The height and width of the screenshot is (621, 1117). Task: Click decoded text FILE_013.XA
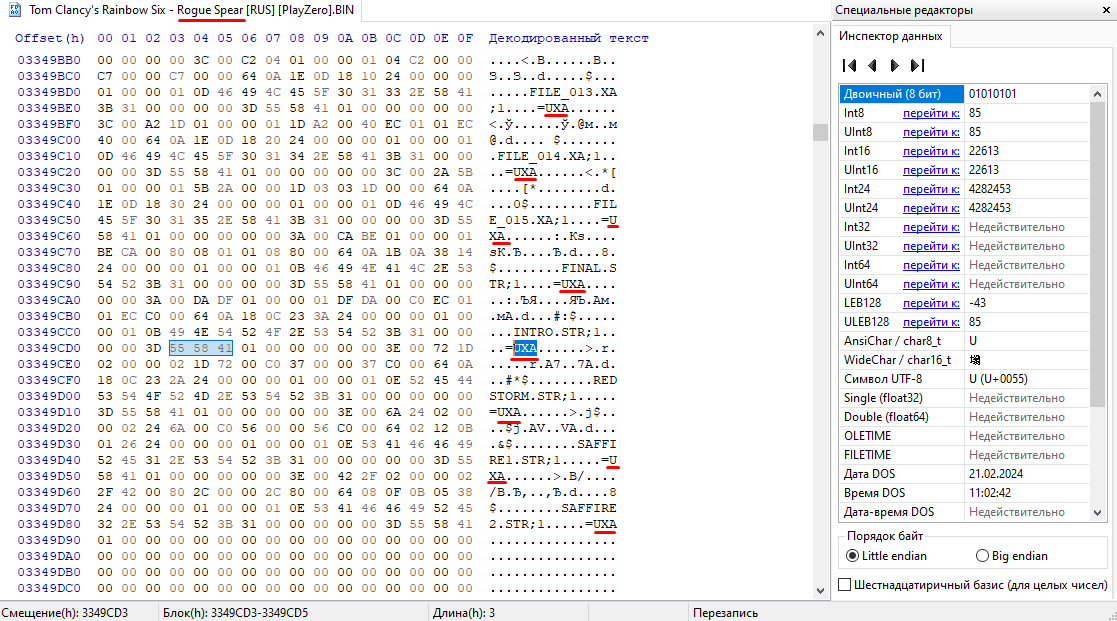(x=573, y=93)
